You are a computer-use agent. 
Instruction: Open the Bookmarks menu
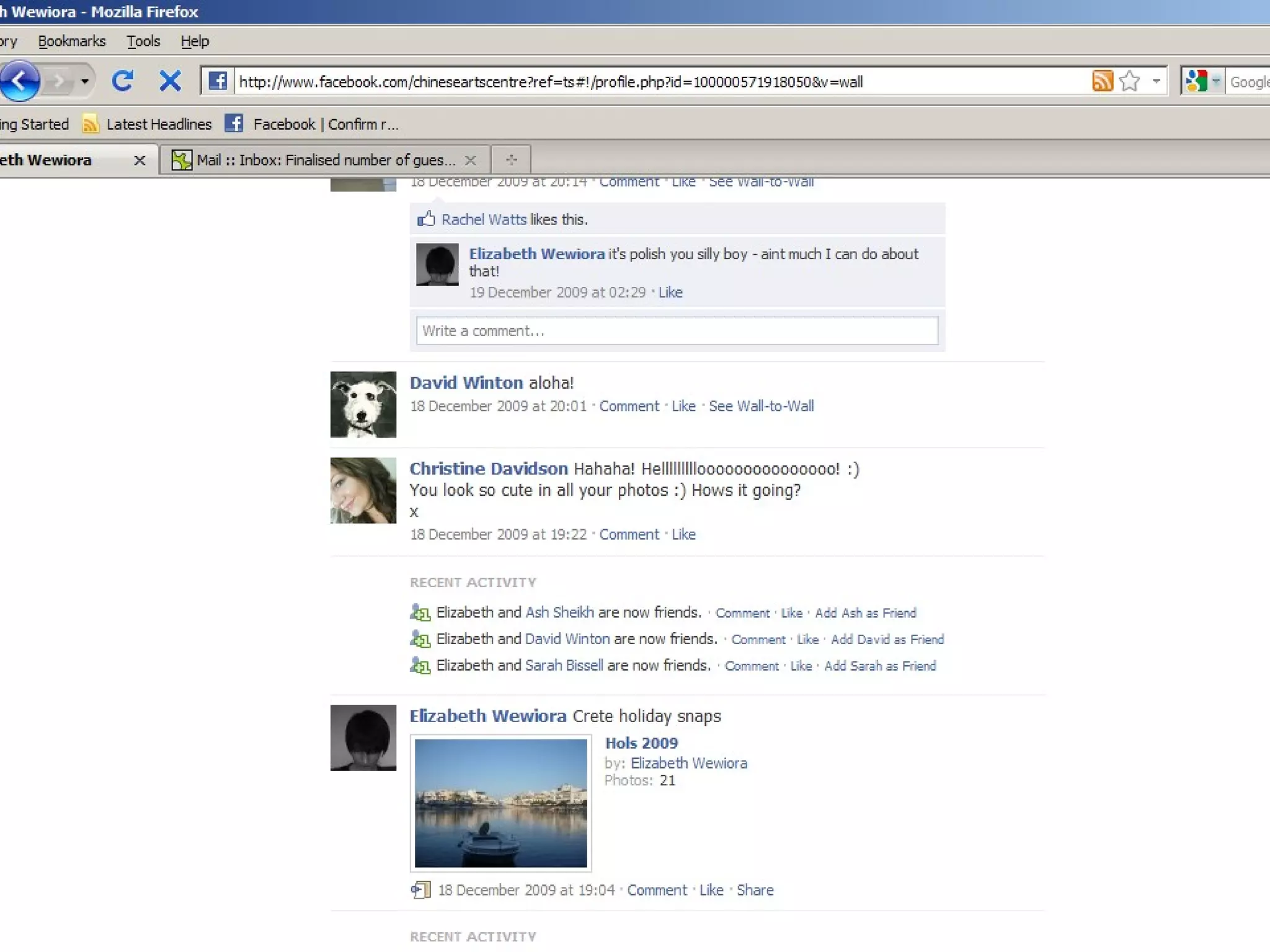(x=72, y=42)
